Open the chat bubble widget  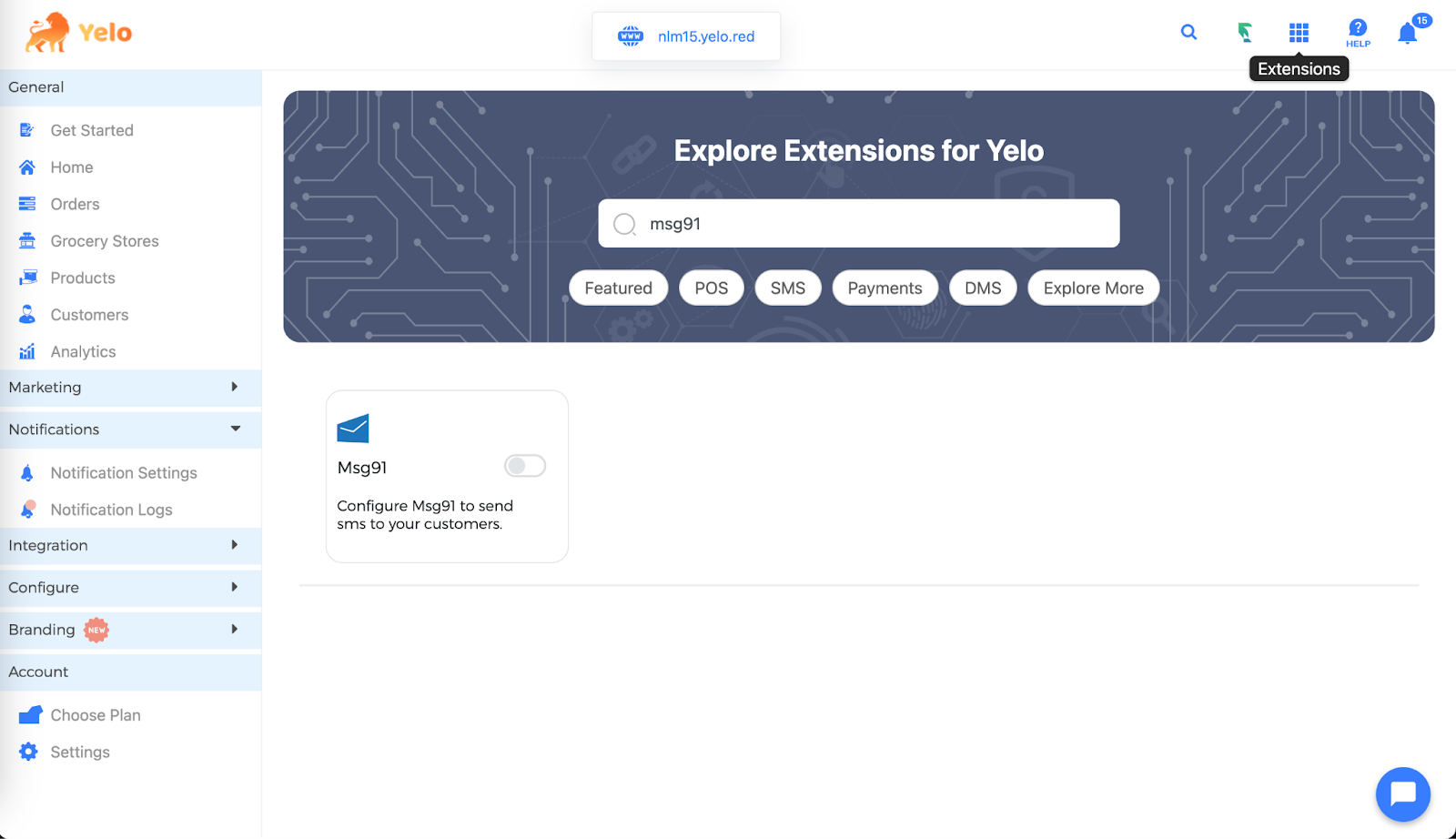(x=1403, y=794)
